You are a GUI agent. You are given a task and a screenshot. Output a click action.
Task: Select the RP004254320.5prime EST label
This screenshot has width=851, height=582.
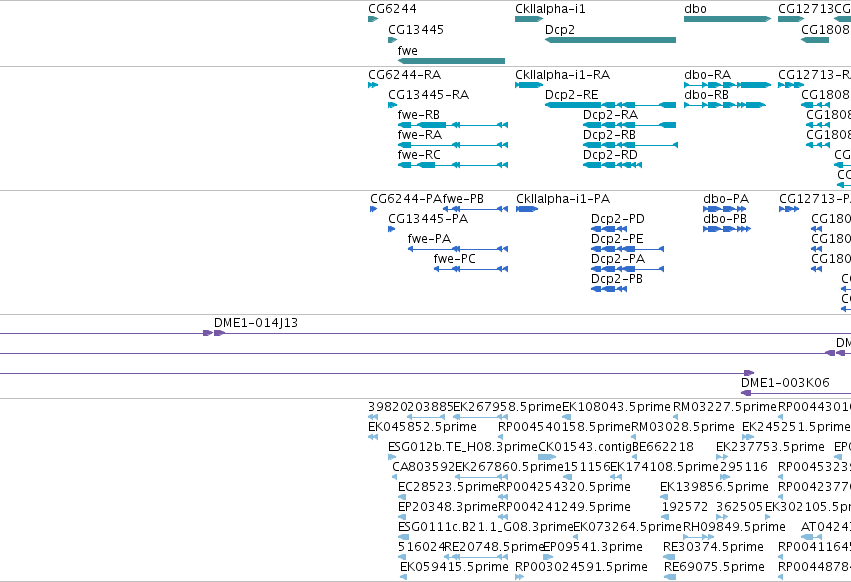564,488
